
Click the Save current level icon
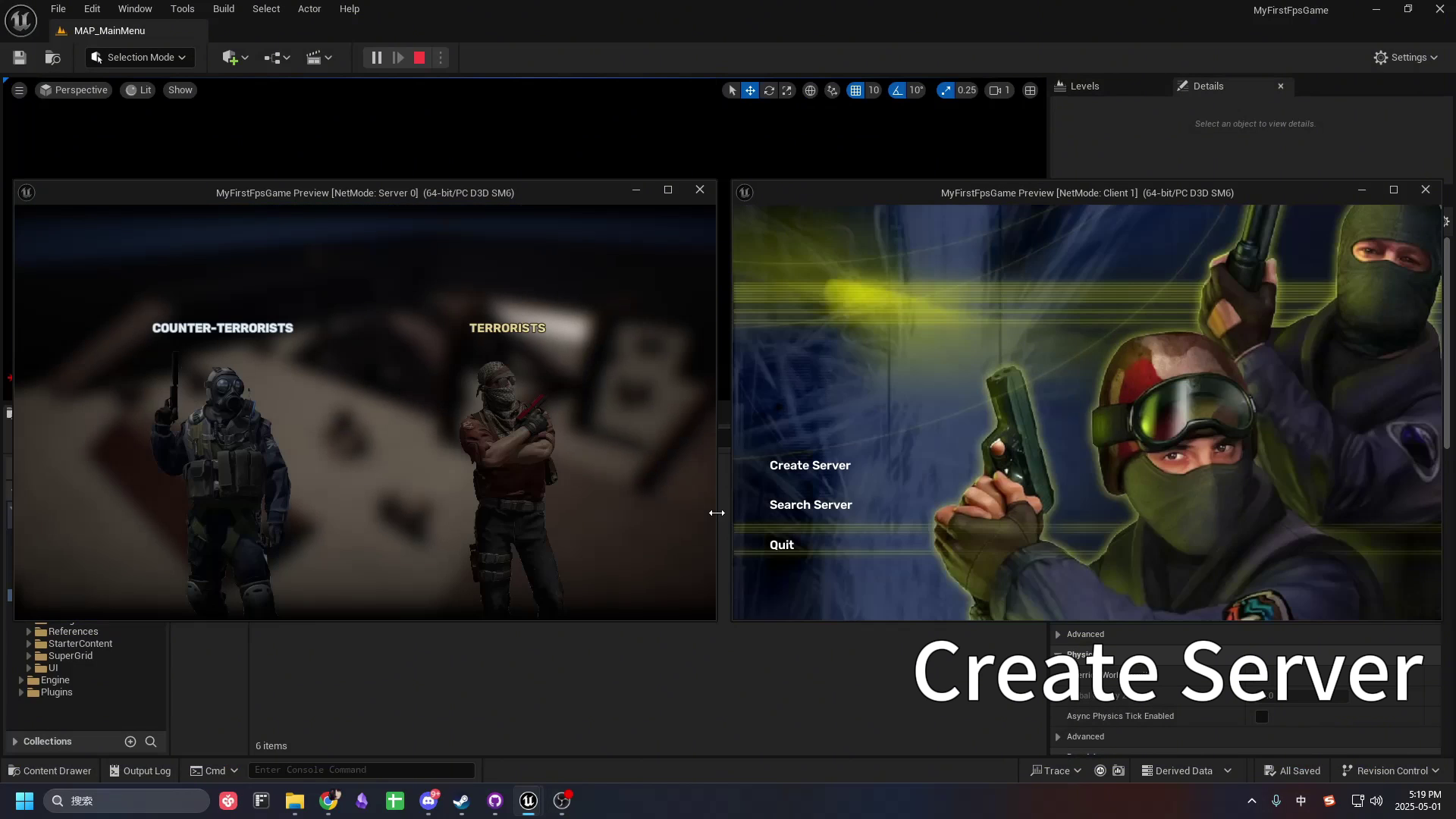coord(20,58)
